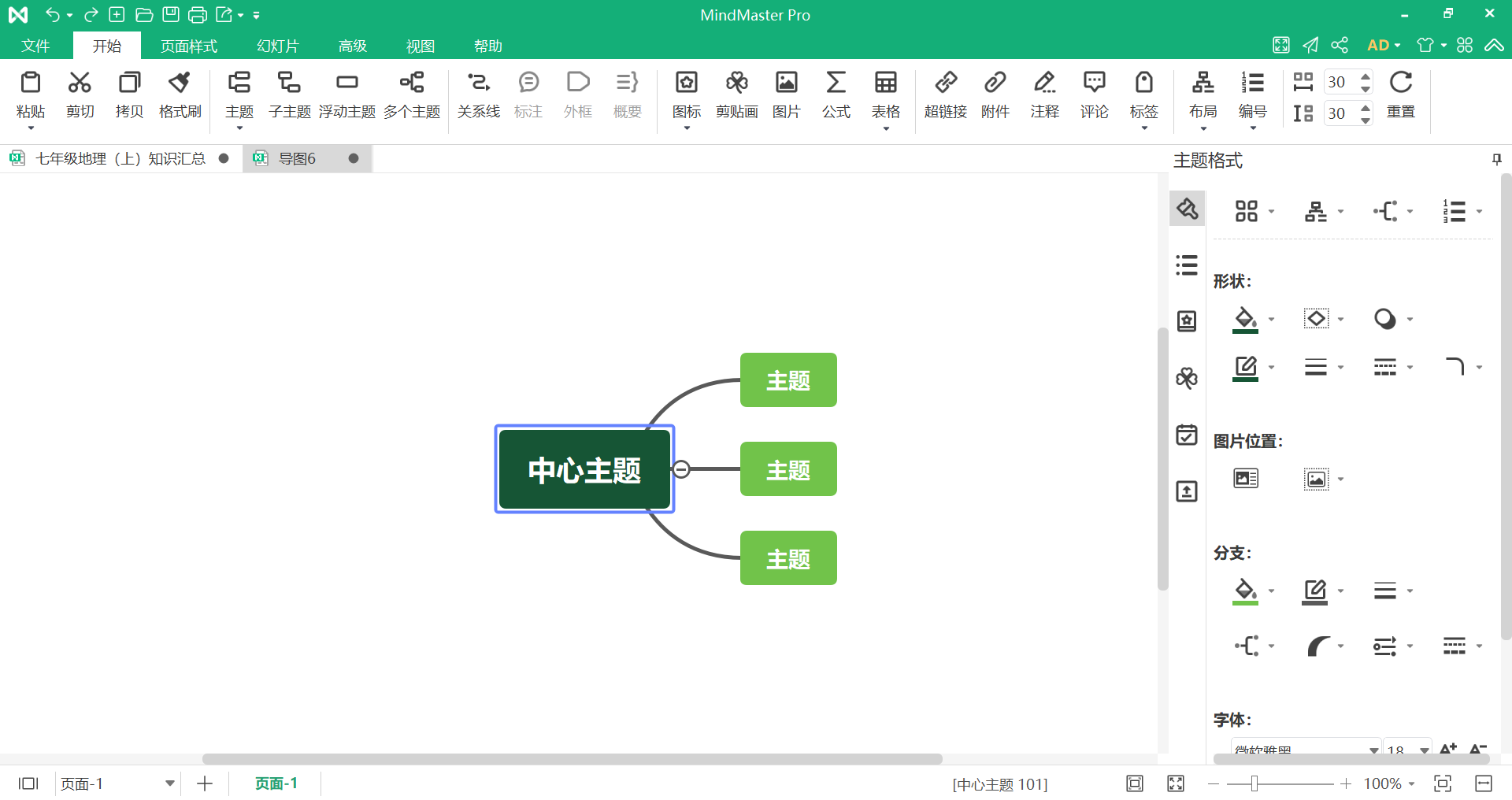Add a relationship line (关系线)
The width and height of the screenshot is (1512, 800).
(x=479, y=96)
